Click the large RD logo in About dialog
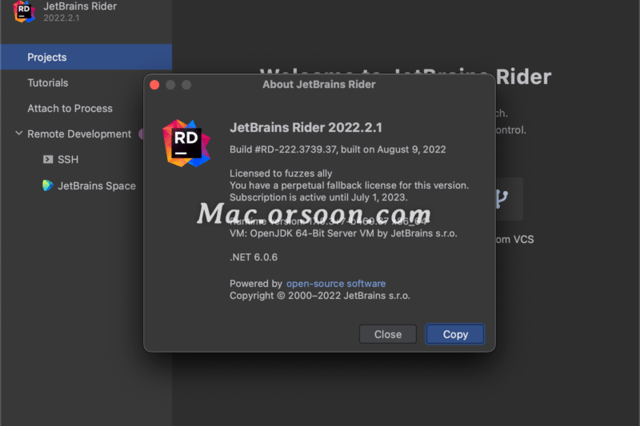The image size is (640, 426). (186, 143)
